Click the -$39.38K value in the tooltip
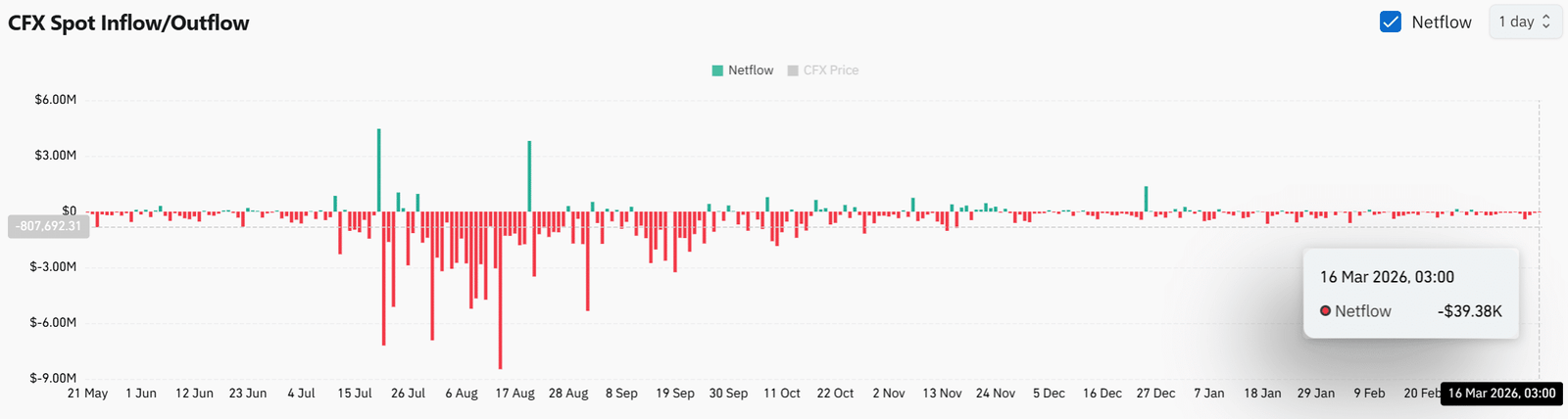The image size is (1568, 419). tap(1469, 311)
